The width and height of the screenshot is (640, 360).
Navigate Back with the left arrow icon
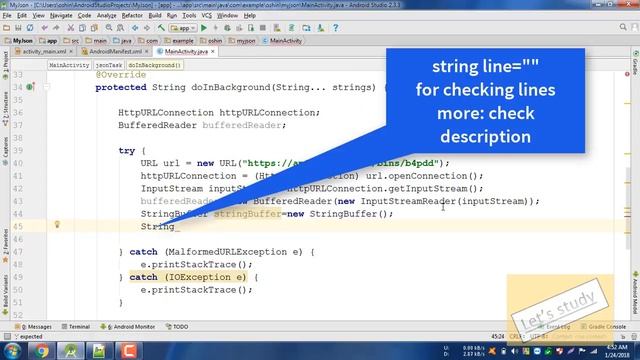tap(135, 28)
